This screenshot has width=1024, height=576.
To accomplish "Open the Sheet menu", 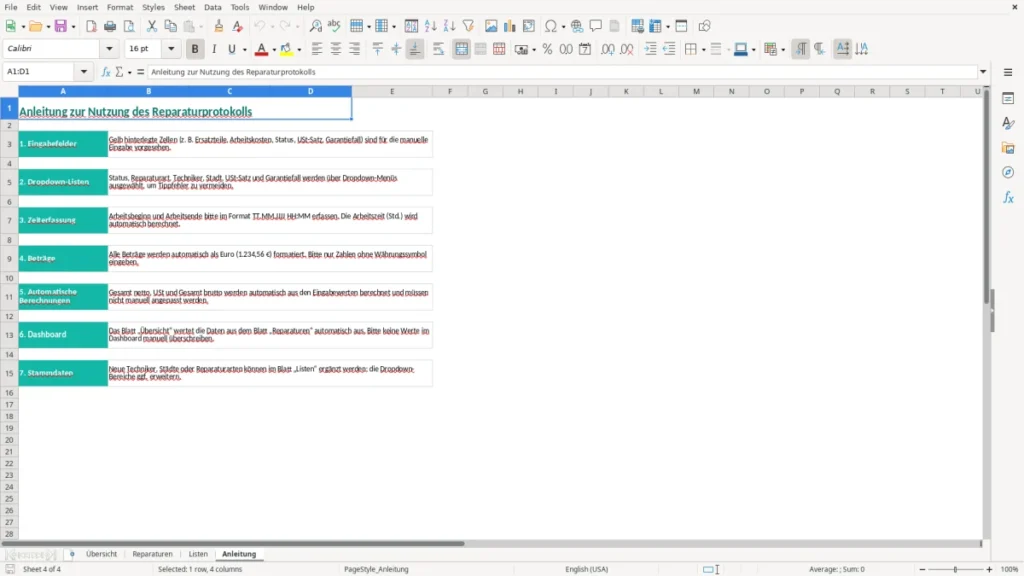I will tap(184, 7).
